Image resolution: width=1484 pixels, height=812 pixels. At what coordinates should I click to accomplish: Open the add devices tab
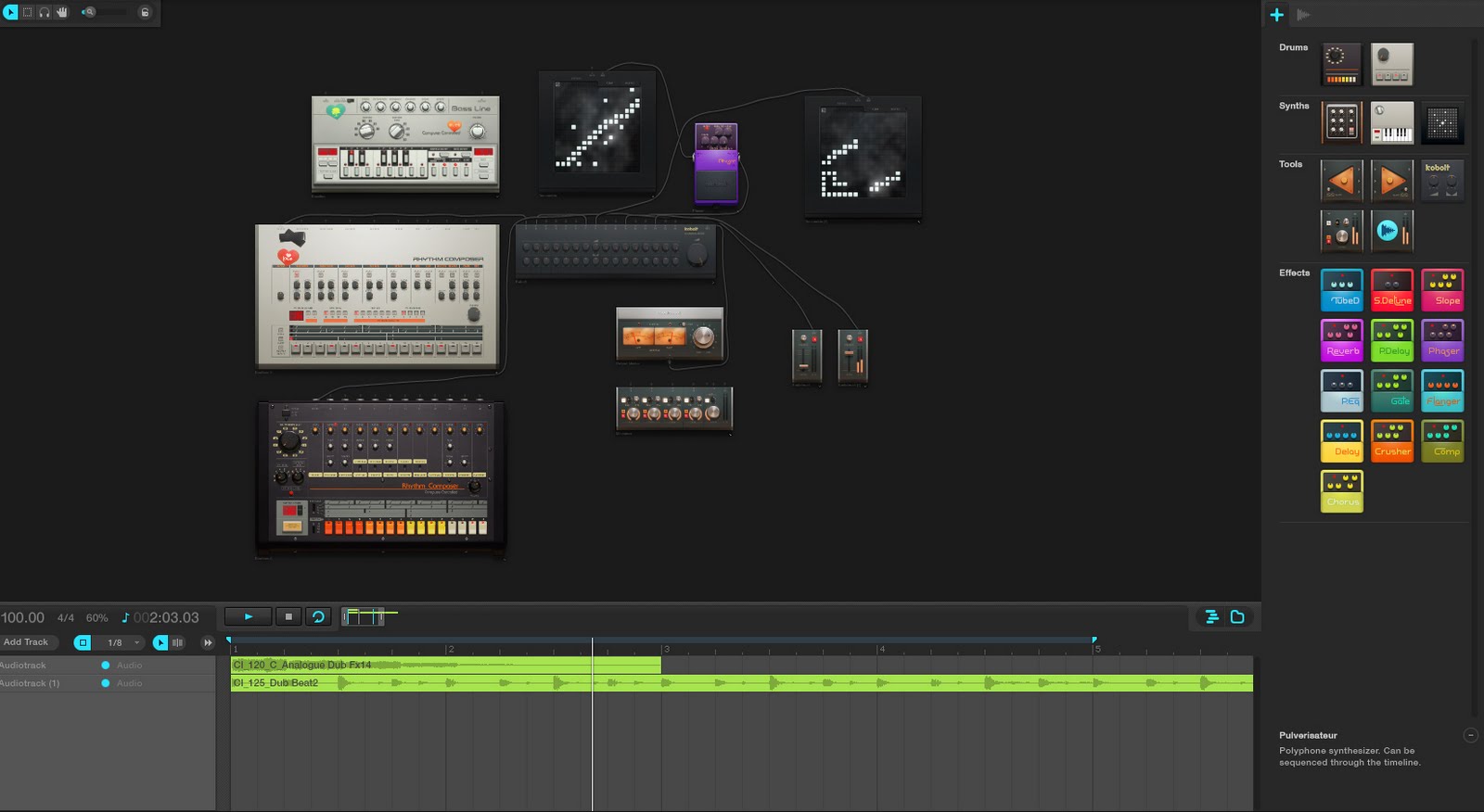pyautogui.click(x=1277, y=14)
